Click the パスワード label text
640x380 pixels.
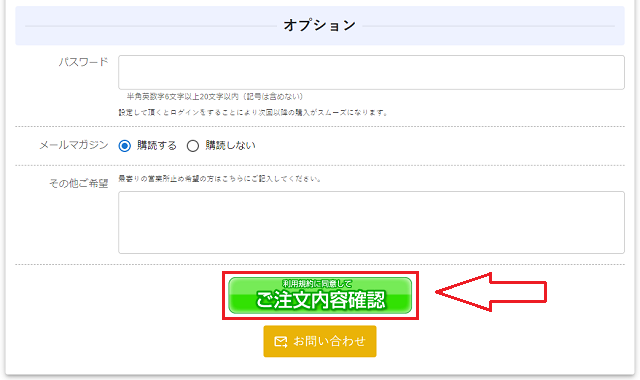pos(83,62)
